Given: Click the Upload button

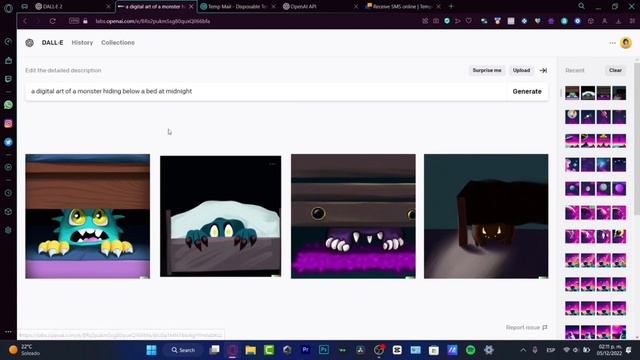Looking at the screenshot, I should point(521,70).
